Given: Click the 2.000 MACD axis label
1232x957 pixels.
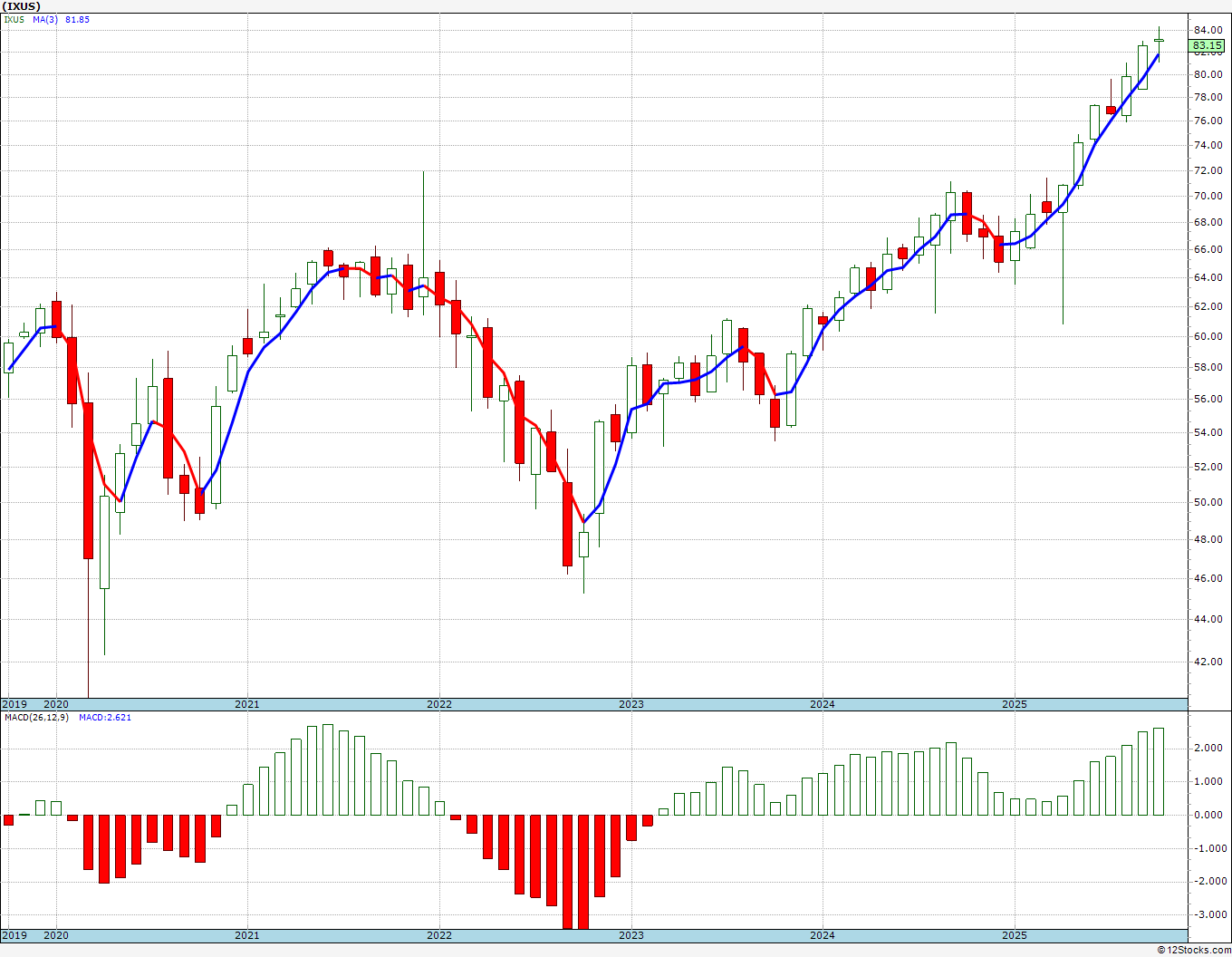Looking at the screenshot, I should pyautogui.click(x=1209, y=748).
